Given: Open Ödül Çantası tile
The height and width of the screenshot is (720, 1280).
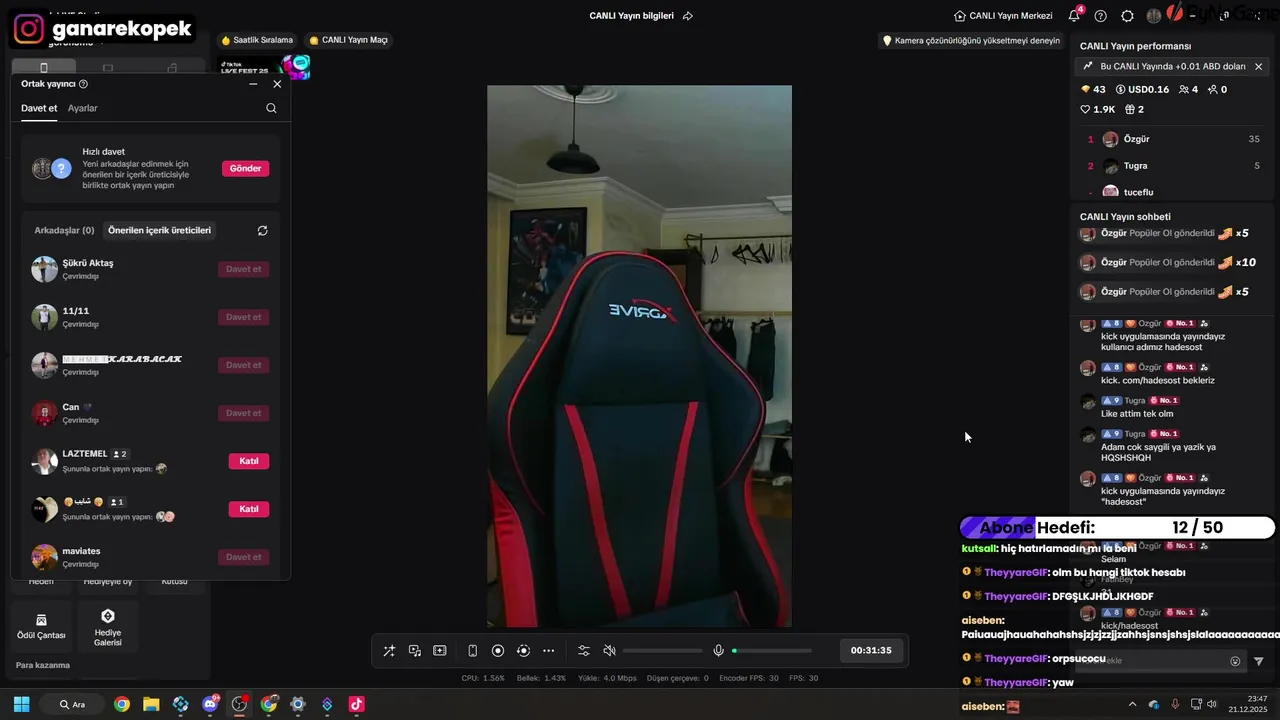Looking at the screenshot, I should tap(41, 627).
